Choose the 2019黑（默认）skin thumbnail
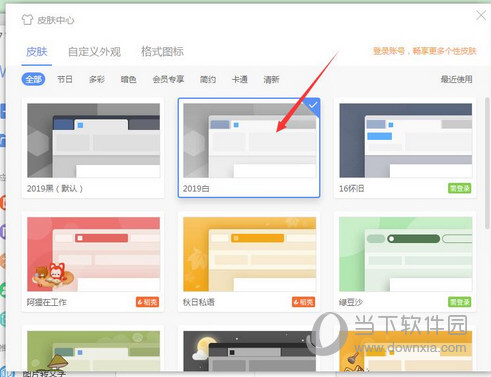The width and height of the screenshot is (491, 377). 93,140
